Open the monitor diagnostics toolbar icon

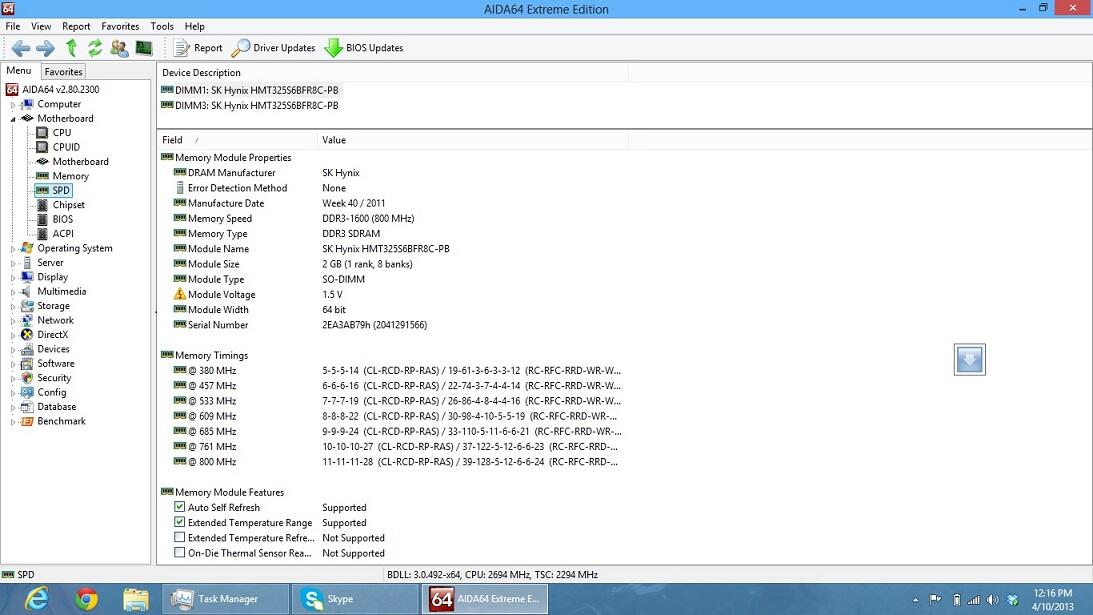coord(144,48)
